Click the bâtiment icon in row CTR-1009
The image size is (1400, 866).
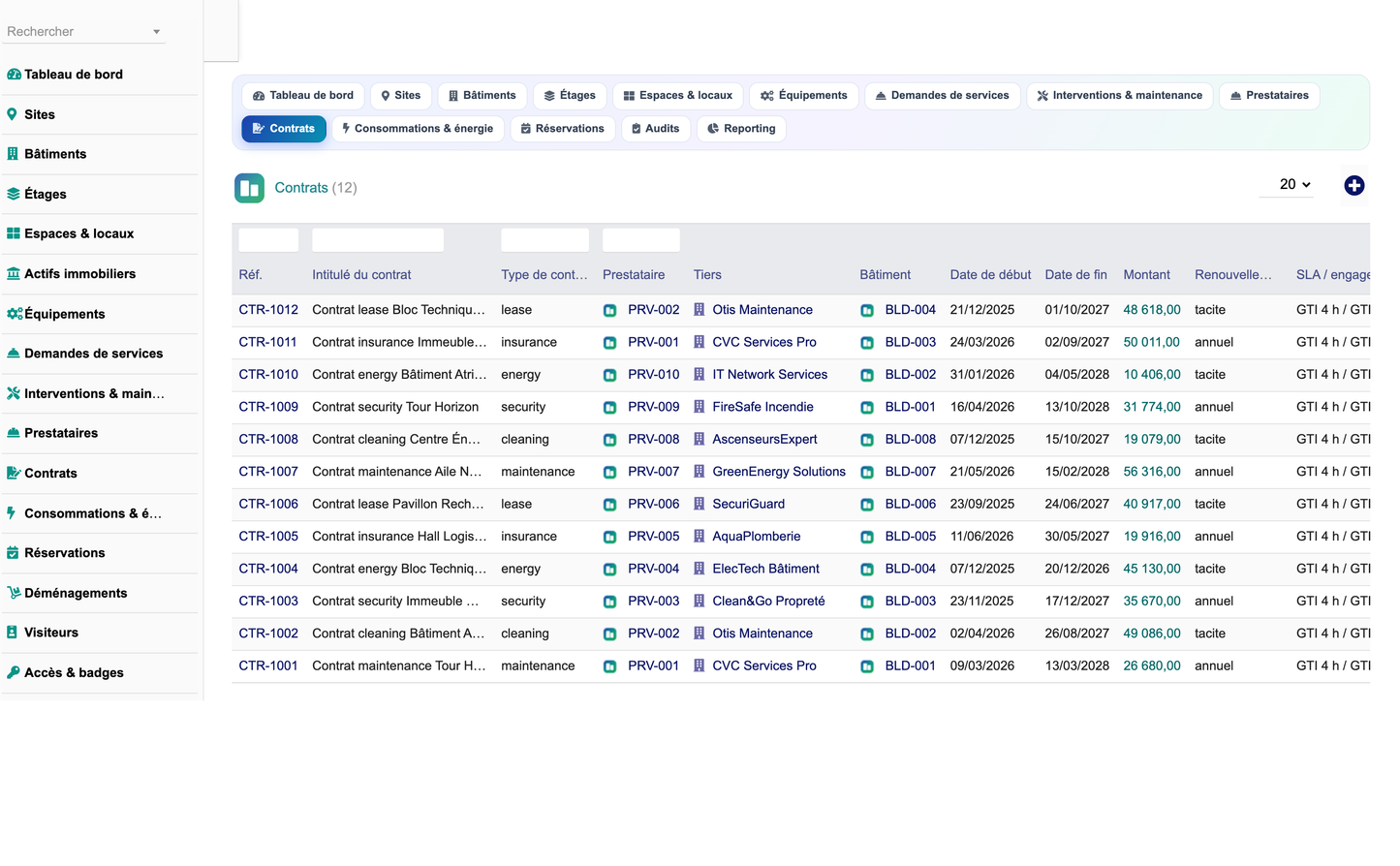pyautogui.click(x=867, y=408)
